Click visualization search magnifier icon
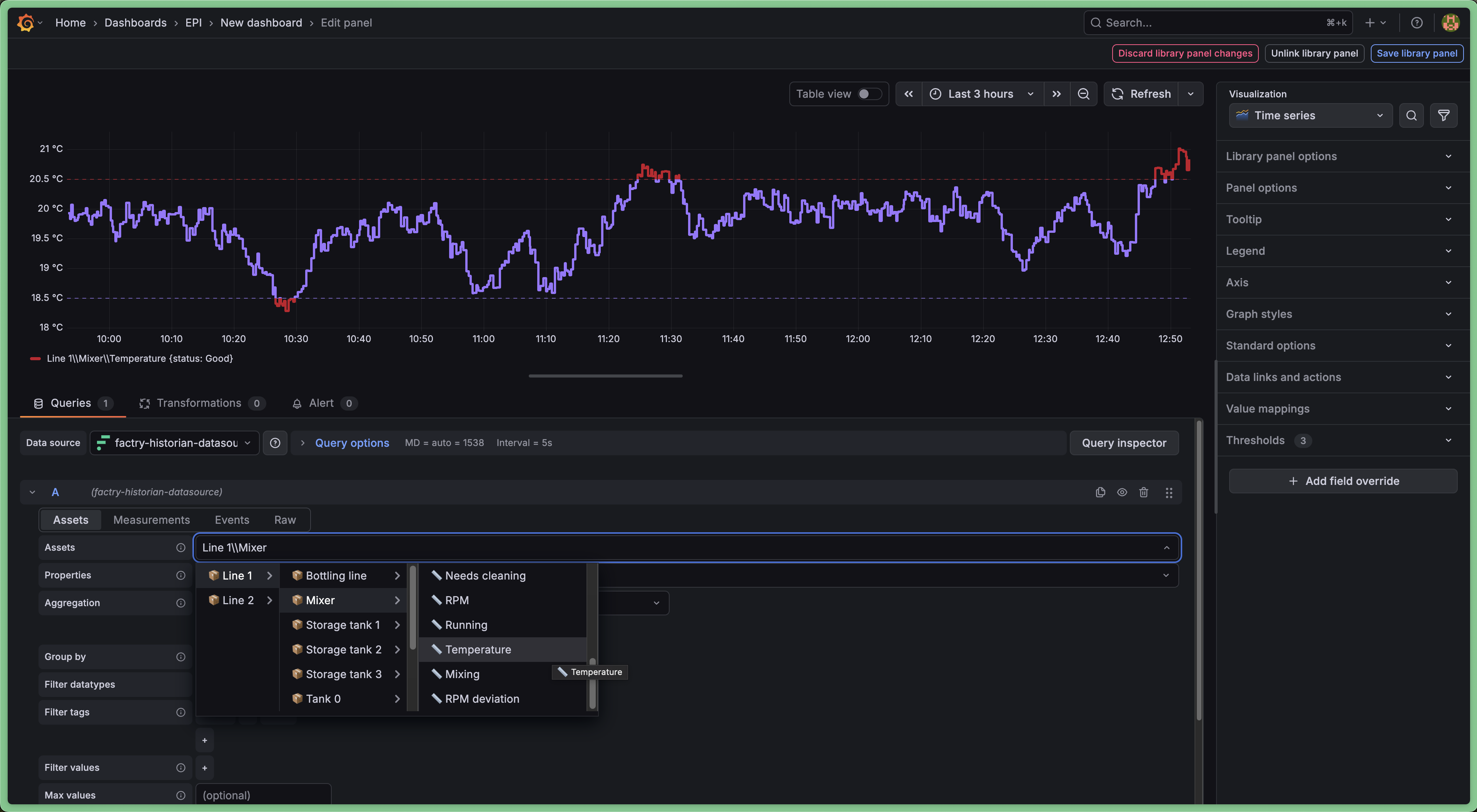Viewport: 1477px width, 812px height. (x=1411, y=116)
